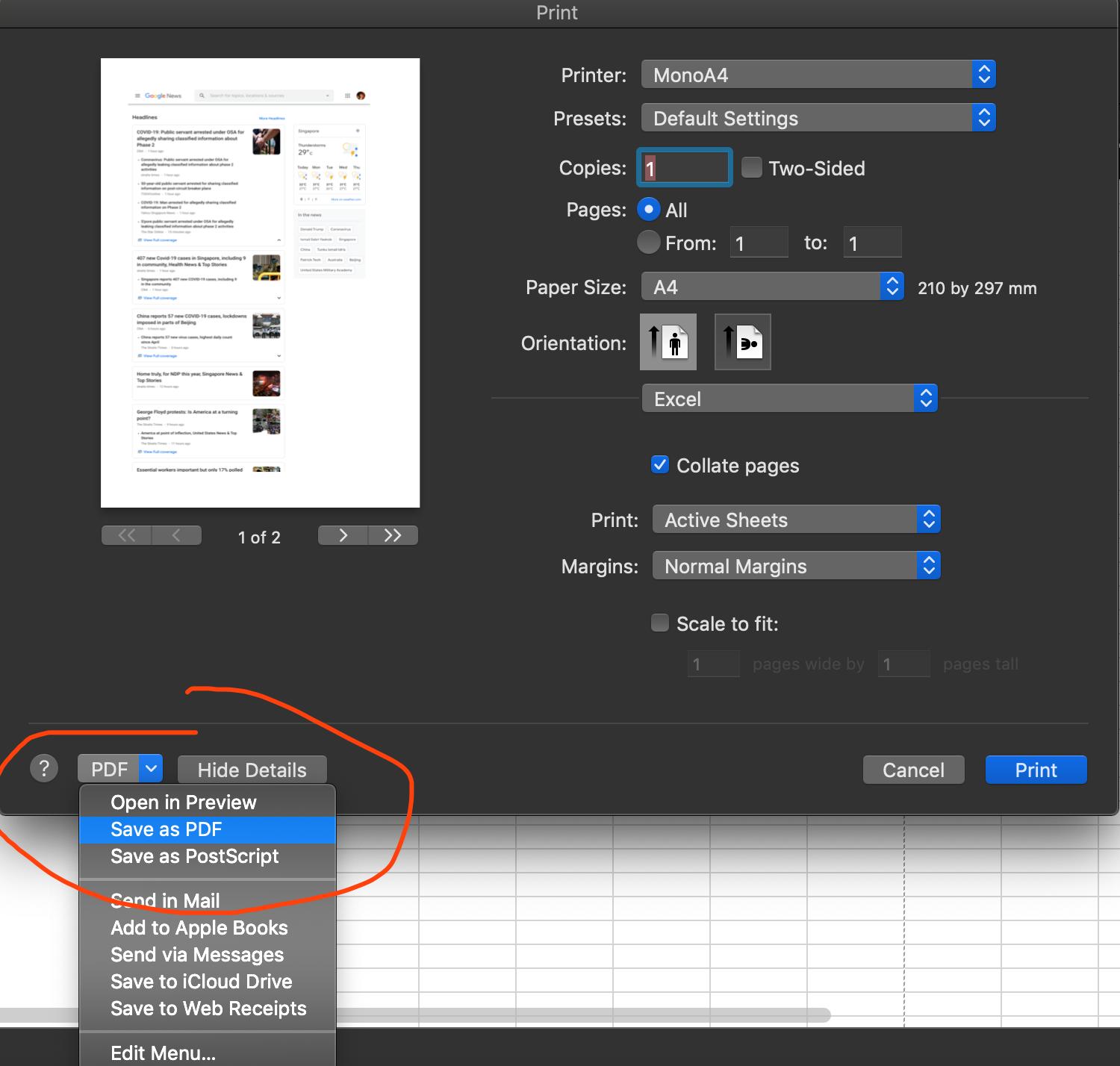Select the From page range radio
Screen dimensions: 1120x1066
pos(649,243)
